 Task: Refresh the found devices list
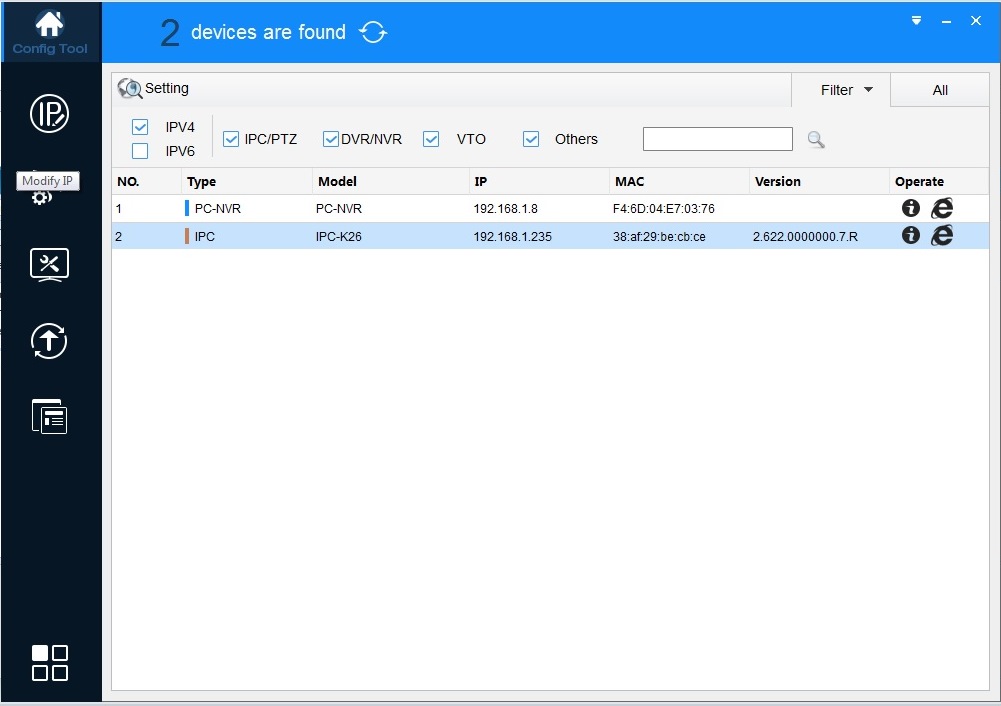coord(373,33)
